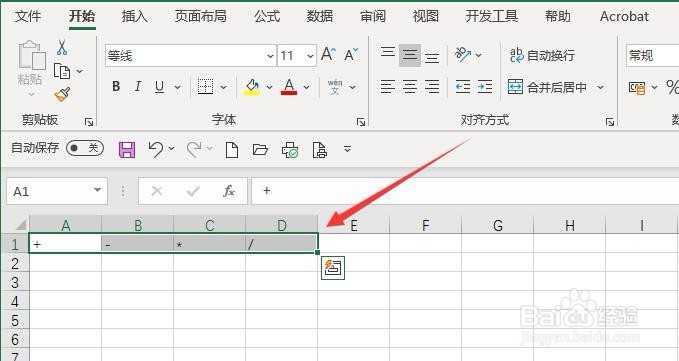Open 对齐方式 alignment dialog launcher
The width and height of the screenshot is (679, 361).
[x=610, y=122]
